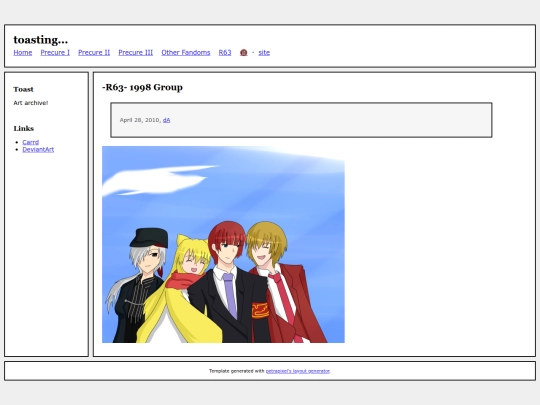Click the "-R63- 1998 Group" heading
Screen dimensions: 540x405
pos(142,87)
